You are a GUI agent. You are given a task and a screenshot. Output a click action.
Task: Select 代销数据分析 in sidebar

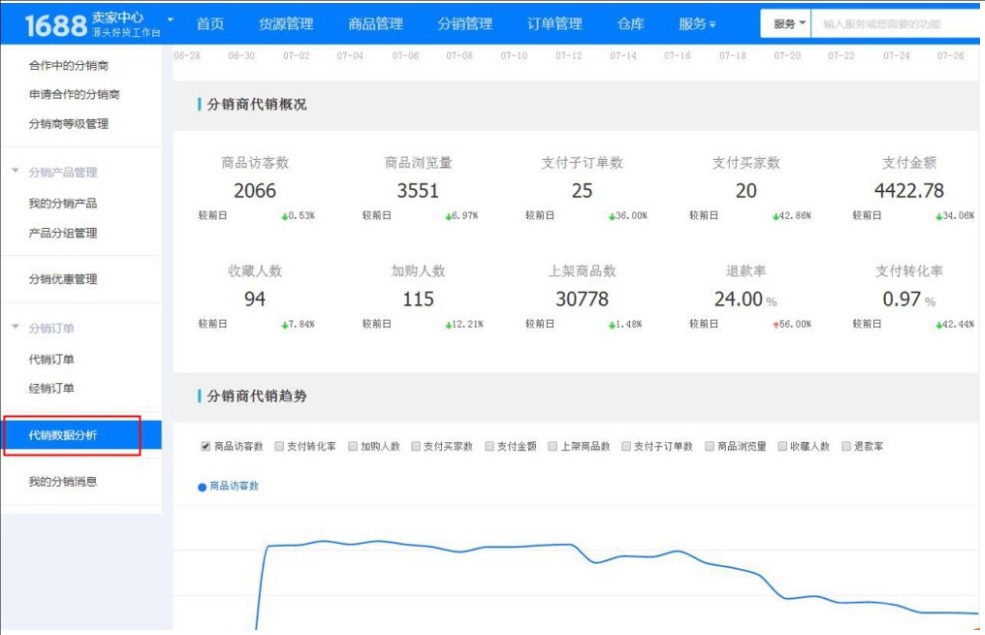point(82,435)
